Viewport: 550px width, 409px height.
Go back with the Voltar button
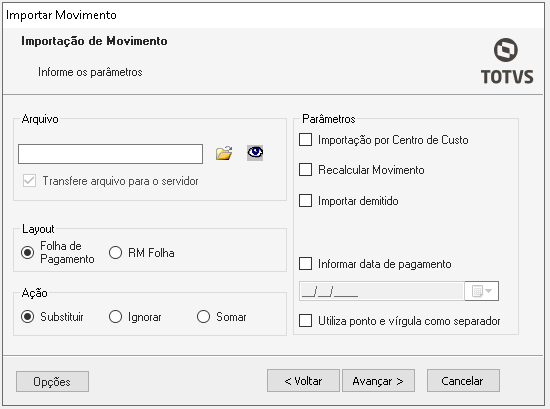303,381
